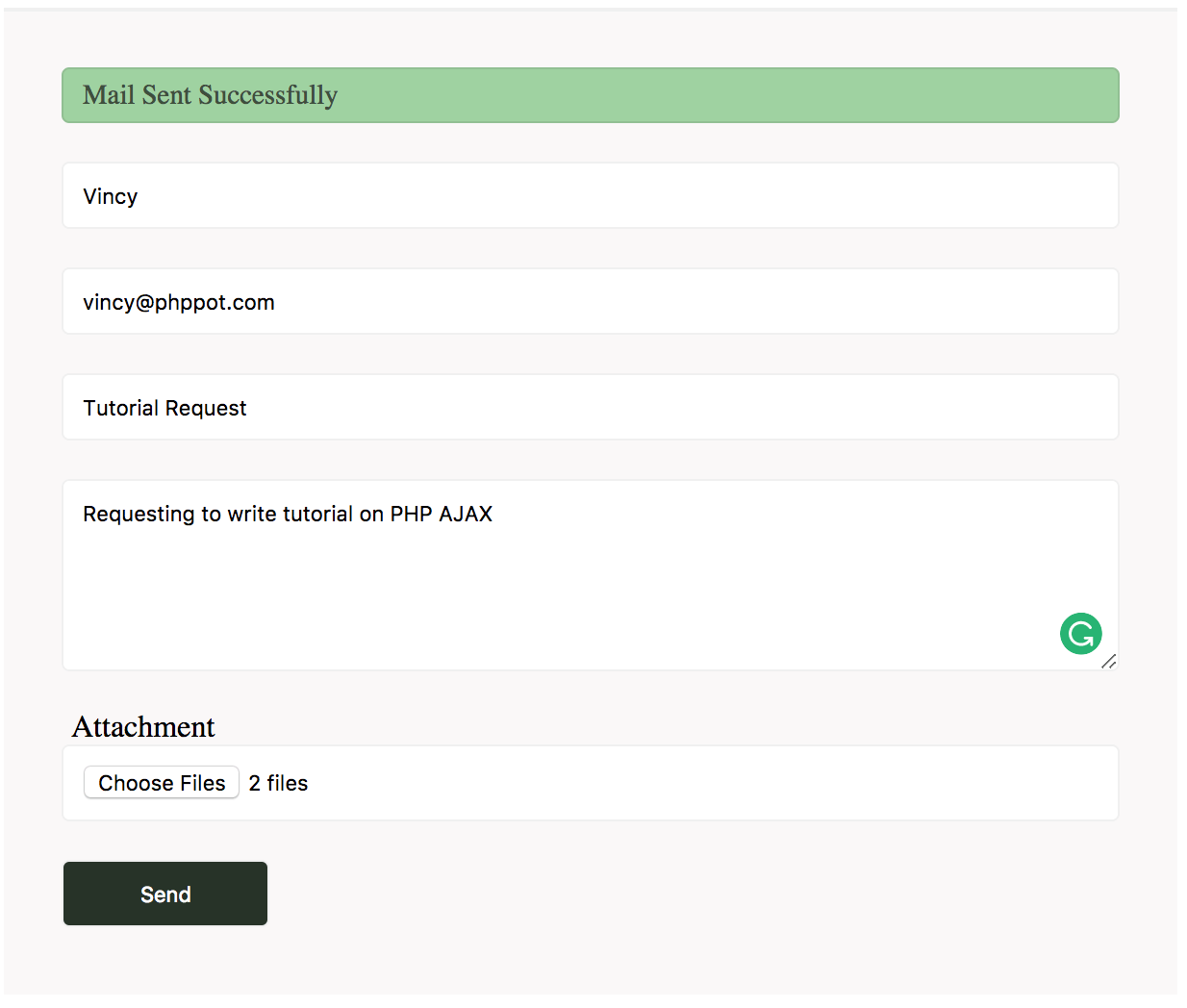The width and height of the screenshot is (1187, 1008).
Task: Click the Requesting to write tutorial sentence
Action: click(288, 514)
